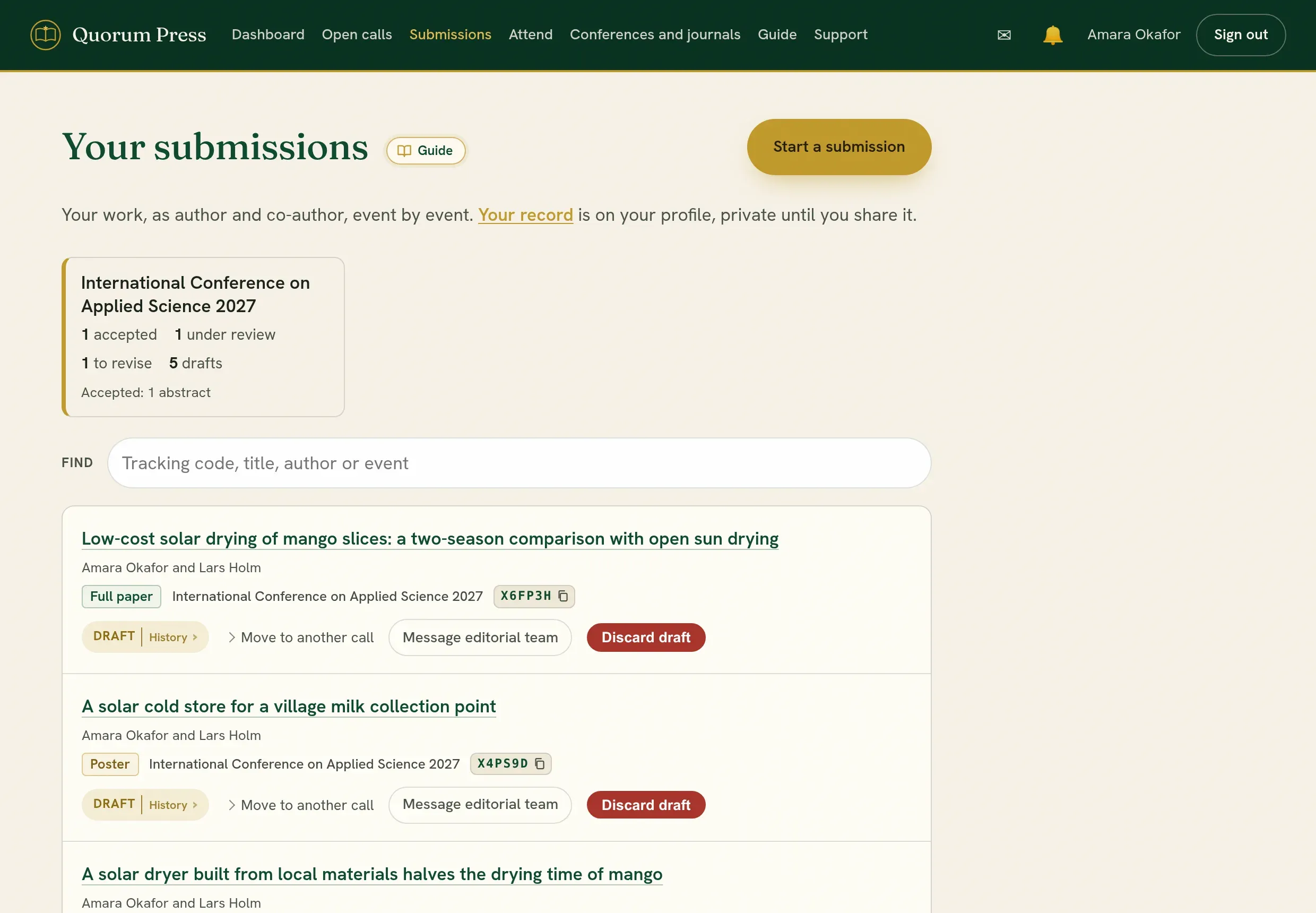Open the Support page
Image resolution: width=1316 pixels, height=913 pixels.
coord(841,35)
